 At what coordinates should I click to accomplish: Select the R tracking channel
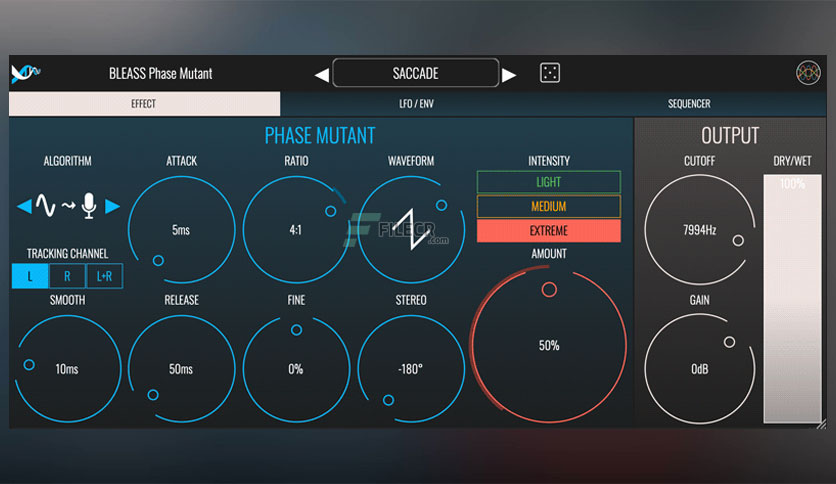67,276
